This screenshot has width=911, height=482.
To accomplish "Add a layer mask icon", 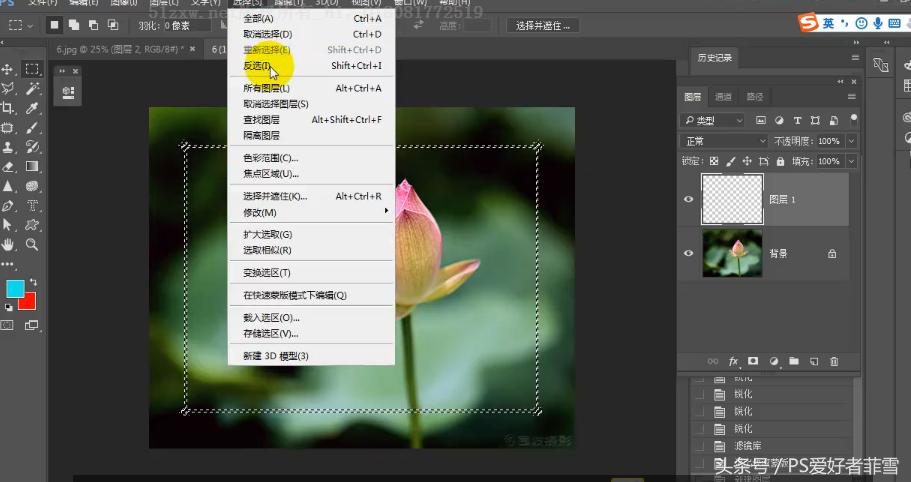I will pyautogui.click(x=753, y=361).
